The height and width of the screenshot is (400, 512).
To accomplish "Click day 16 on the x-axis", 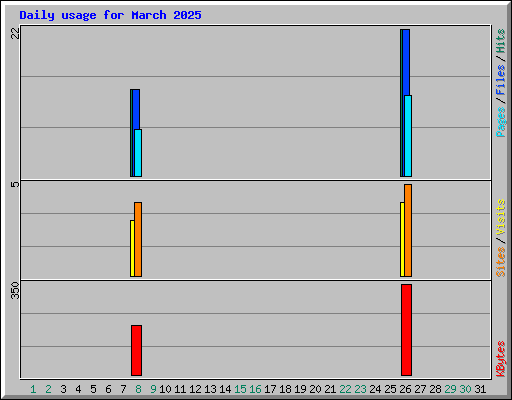I will (x=255, y=389).
